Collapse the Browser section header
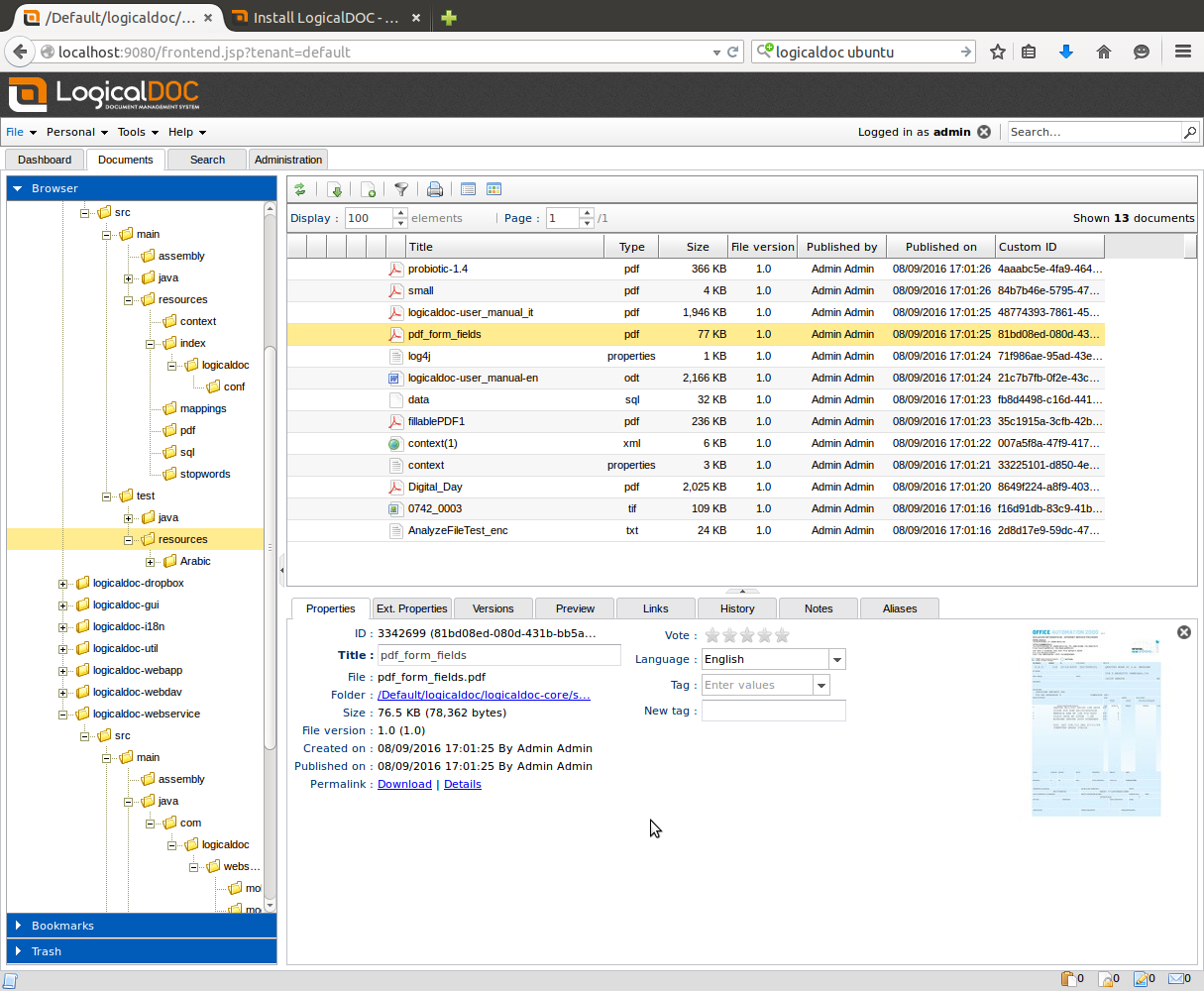1204x991 pixels. click(142, 188)
